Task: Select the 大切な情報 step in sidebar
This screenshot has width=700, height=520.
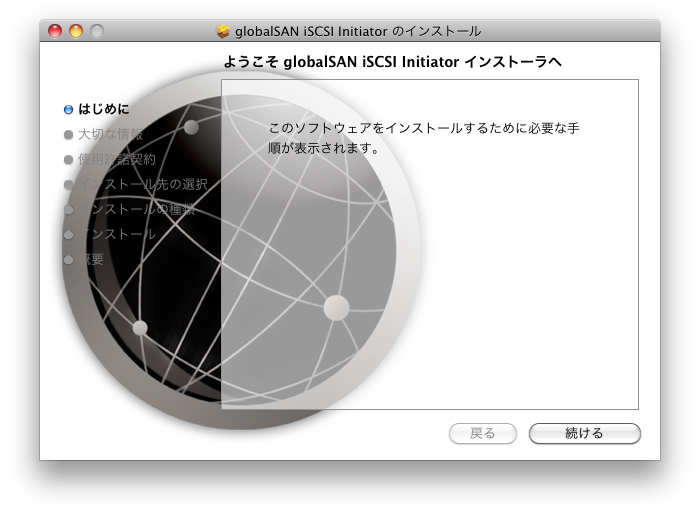Action: [110, 134]
